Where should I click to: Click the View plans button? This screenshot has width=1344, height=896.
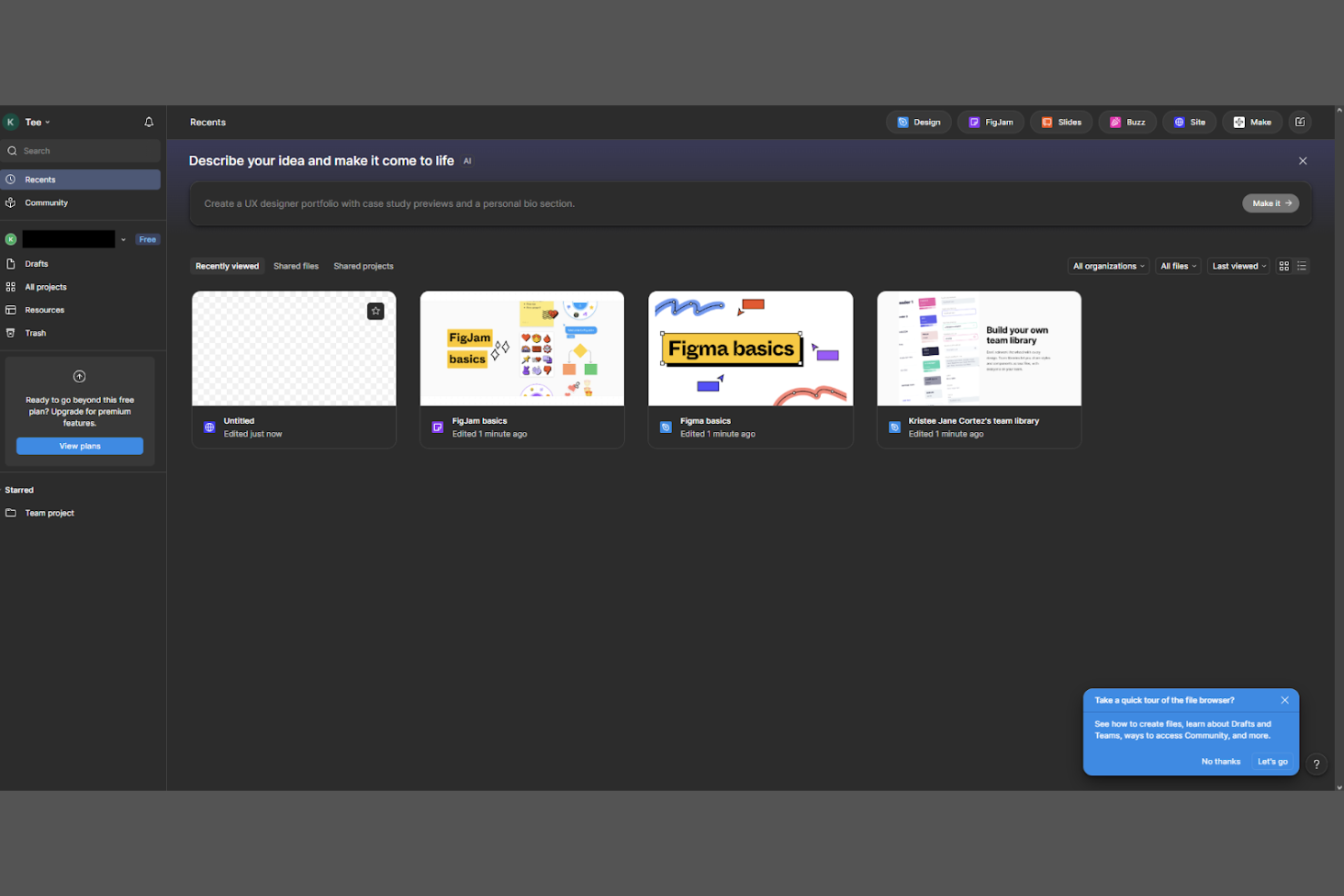[79, 446]
